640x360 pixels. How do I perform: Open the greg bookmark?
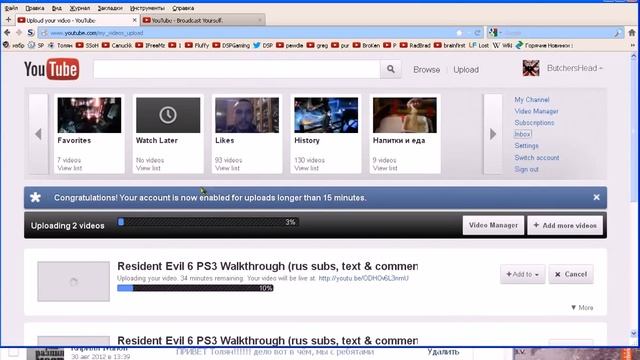point(318,45)
